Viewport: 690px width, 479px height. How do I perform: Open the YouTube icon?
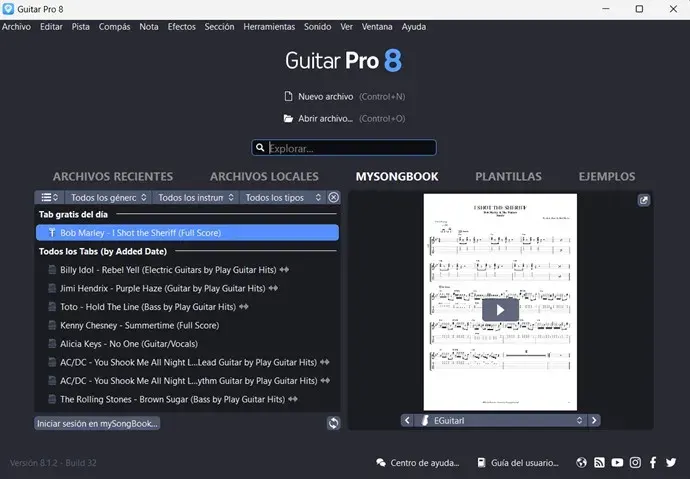point(617,462)
